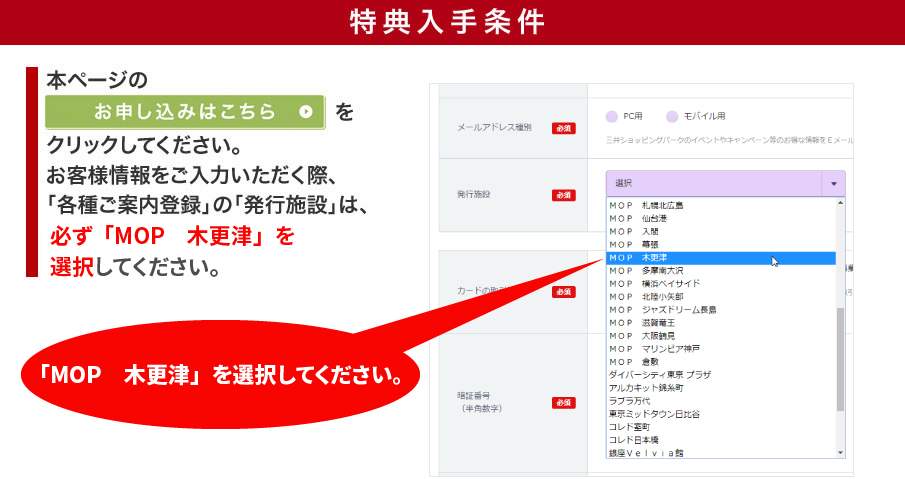Select the モバイル用 radio button
This screenshot has width=905, height=479.
(x=672, y=116)
